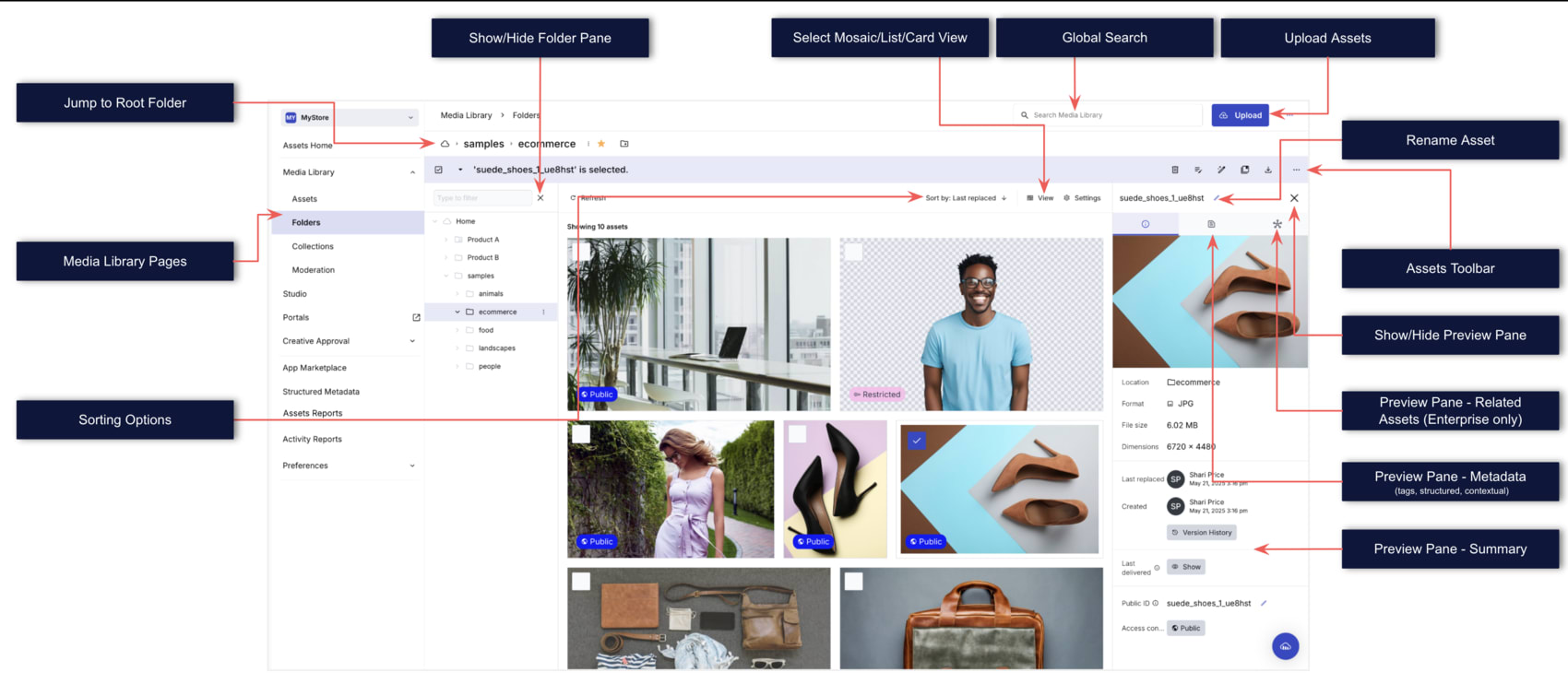Click the root folder cloud icon in breadcrumb
The width and height of the screenshot is (1568, 684).
coord(445,144)
